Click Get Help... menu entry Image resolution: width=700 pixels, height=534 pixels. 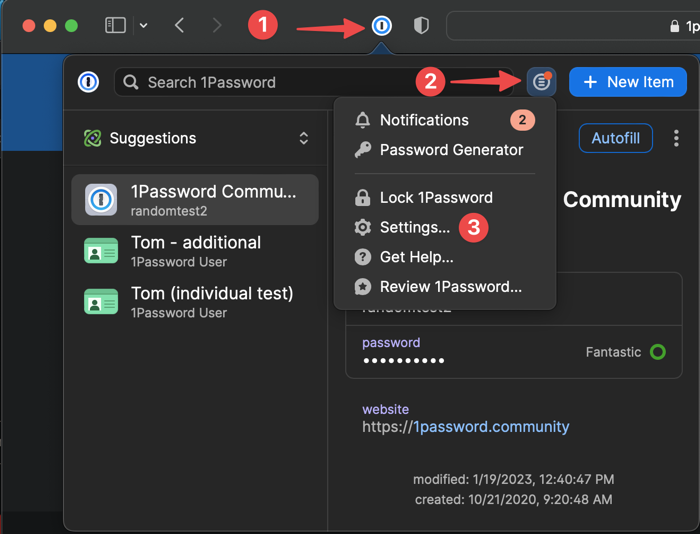(416, 257)
